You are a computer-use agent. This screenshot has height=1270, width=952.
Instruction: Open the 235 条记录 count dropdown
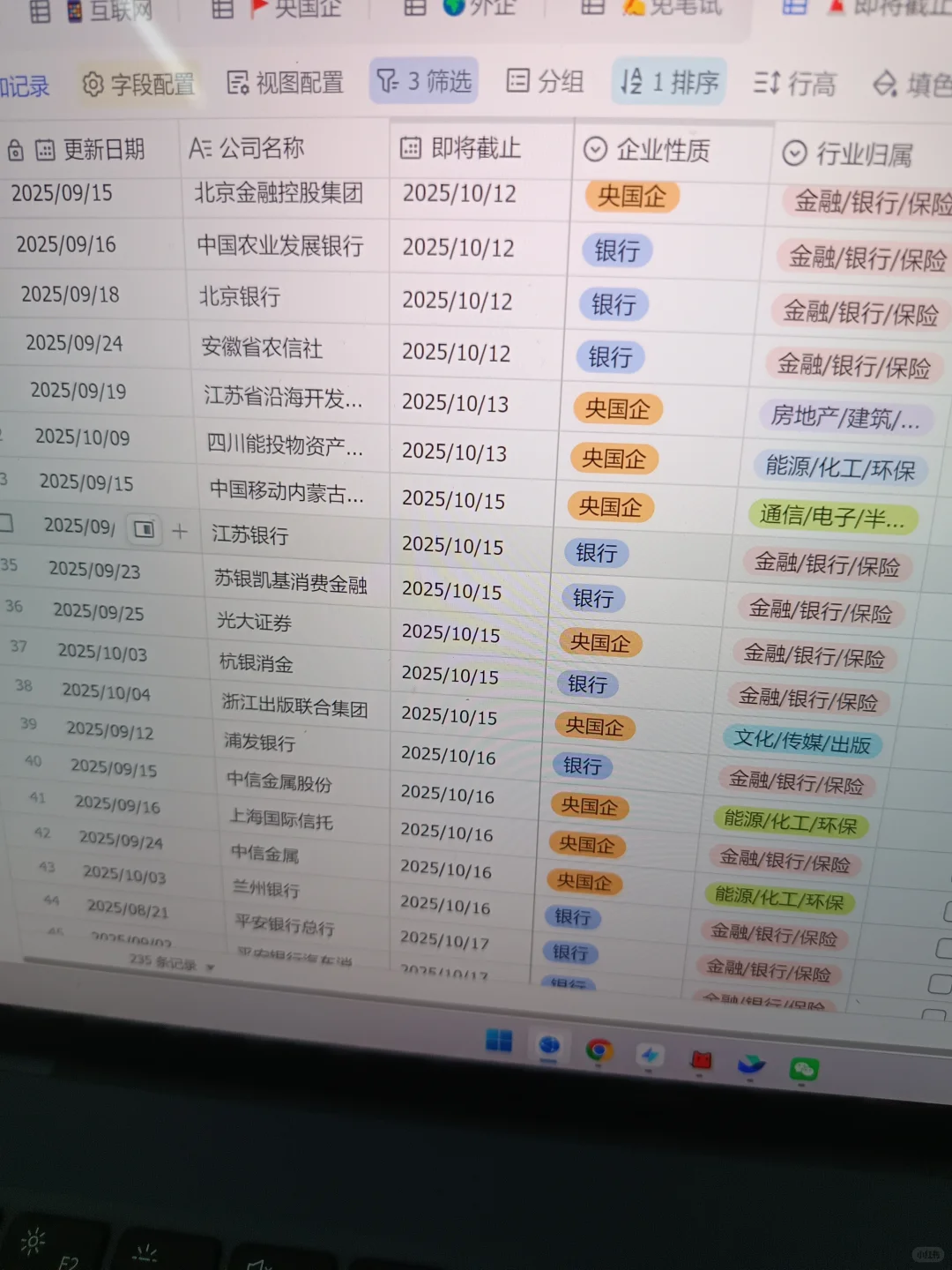tap(173, 962)
